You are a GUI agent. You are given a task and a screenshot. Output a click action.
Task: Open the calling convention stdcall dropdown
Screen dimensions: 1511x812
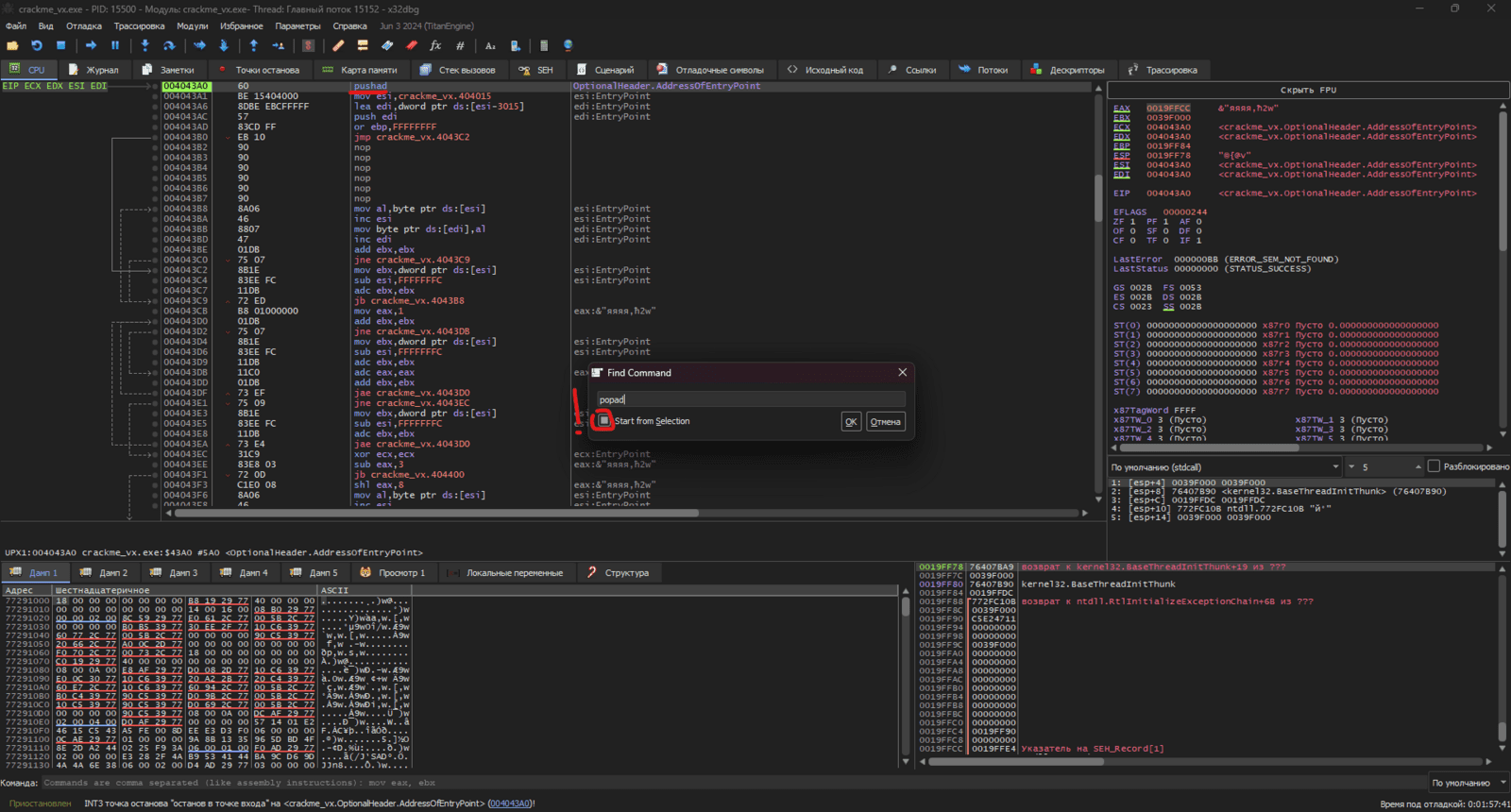1225,467
